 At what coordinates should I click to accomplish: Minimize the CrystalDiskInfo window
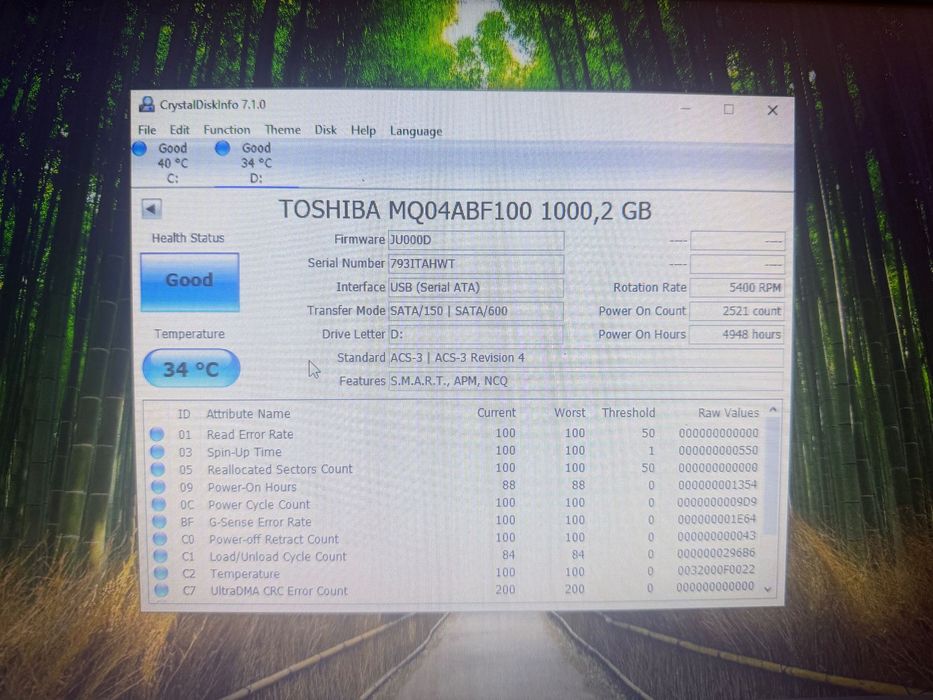pyautogui.click(x=685, y=109)
